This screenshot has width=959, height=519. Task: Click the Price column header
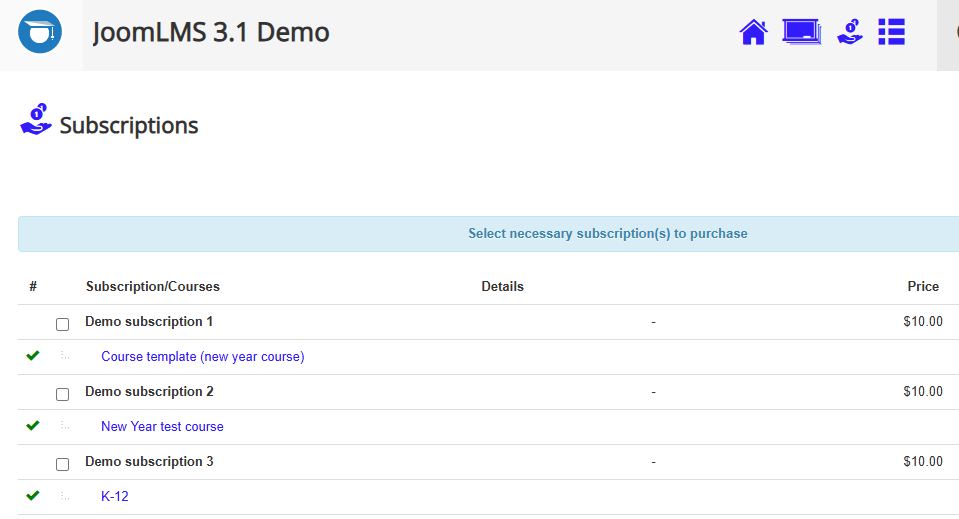tap(922, 287)
